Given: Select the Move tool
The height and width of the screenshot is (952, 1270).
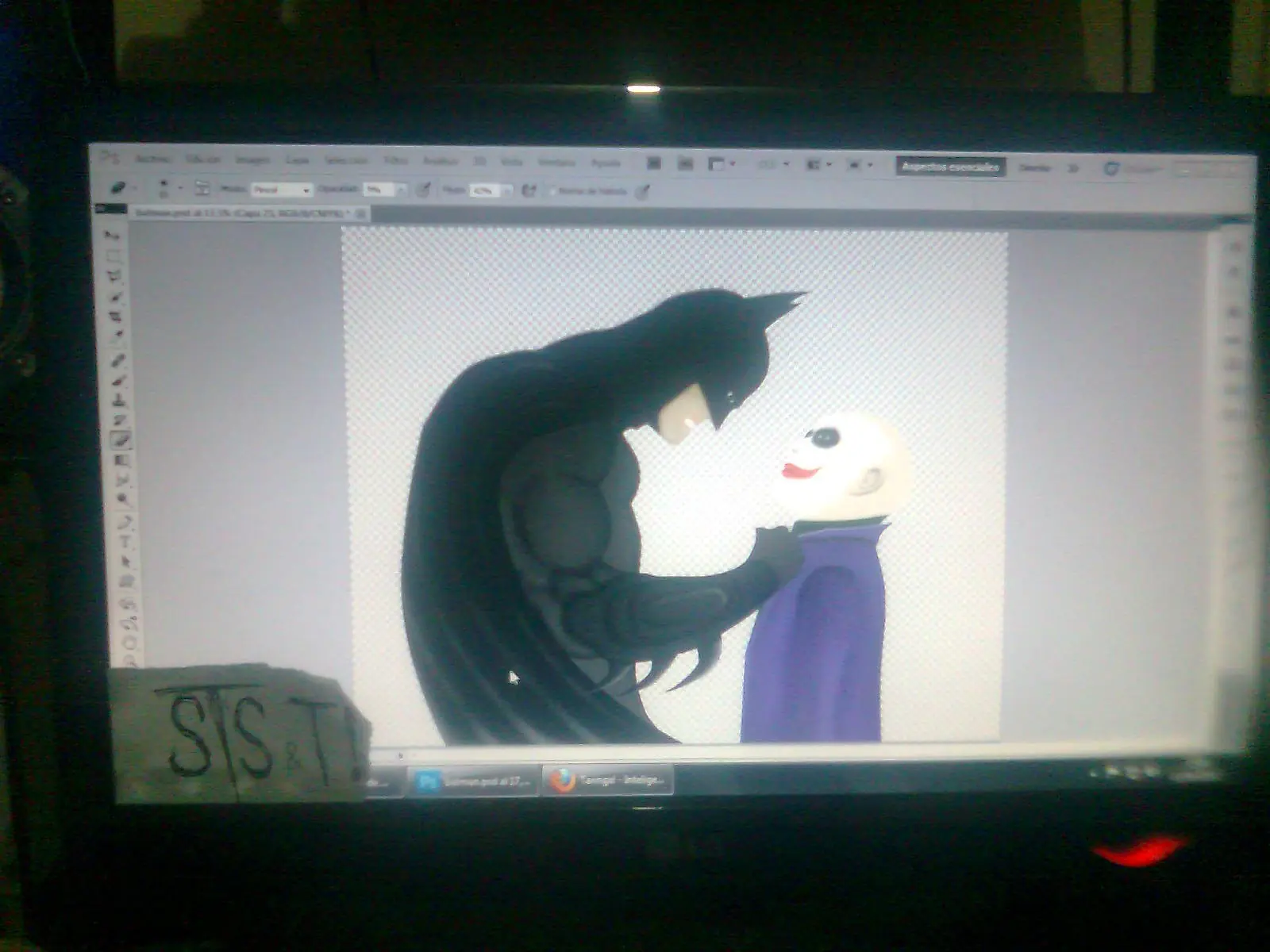Looking at the screenshot, I should (114, 236).
